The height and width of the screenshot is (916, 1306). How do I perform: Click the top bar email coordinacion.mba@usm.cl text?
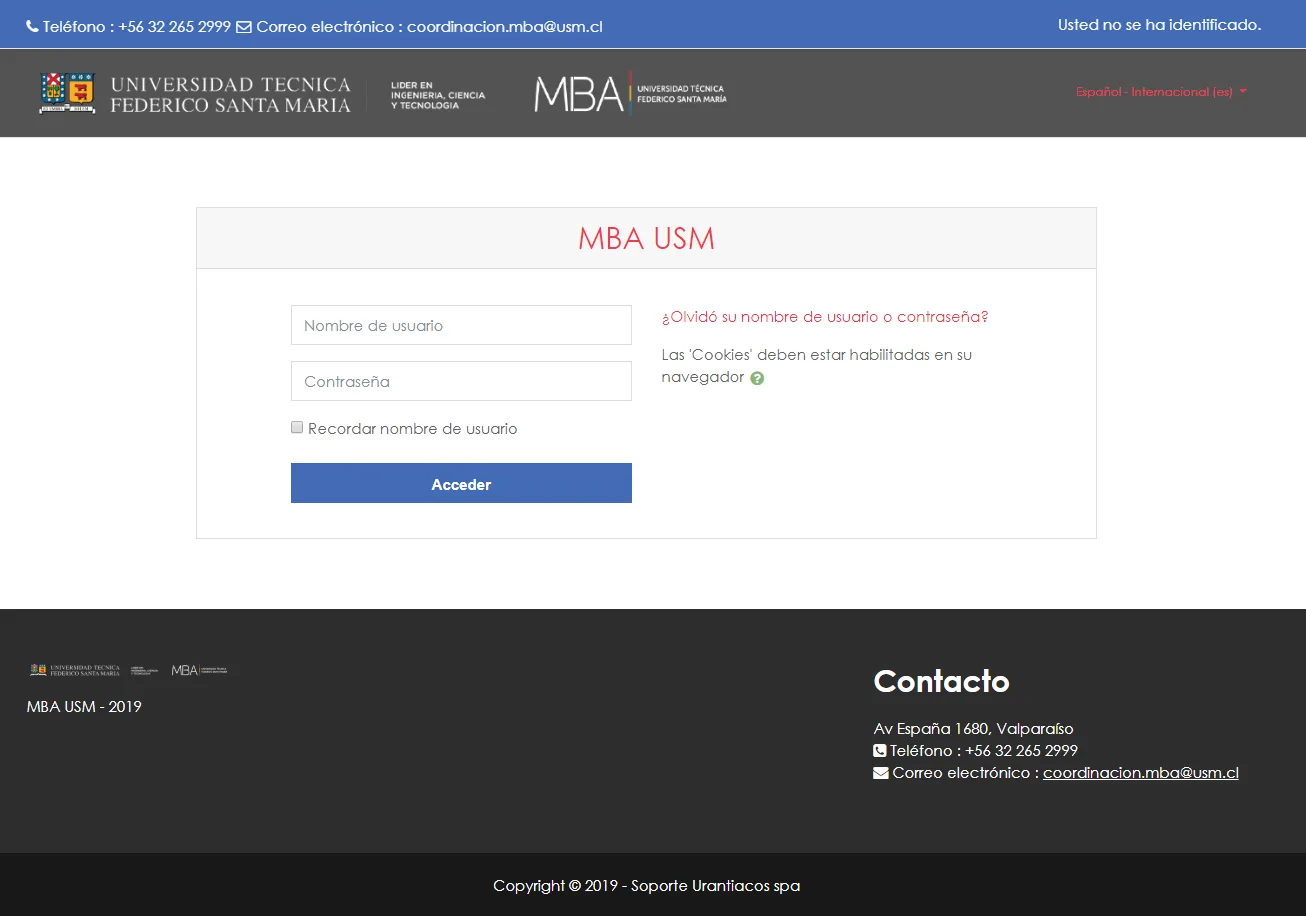click(x=505, y=27)
